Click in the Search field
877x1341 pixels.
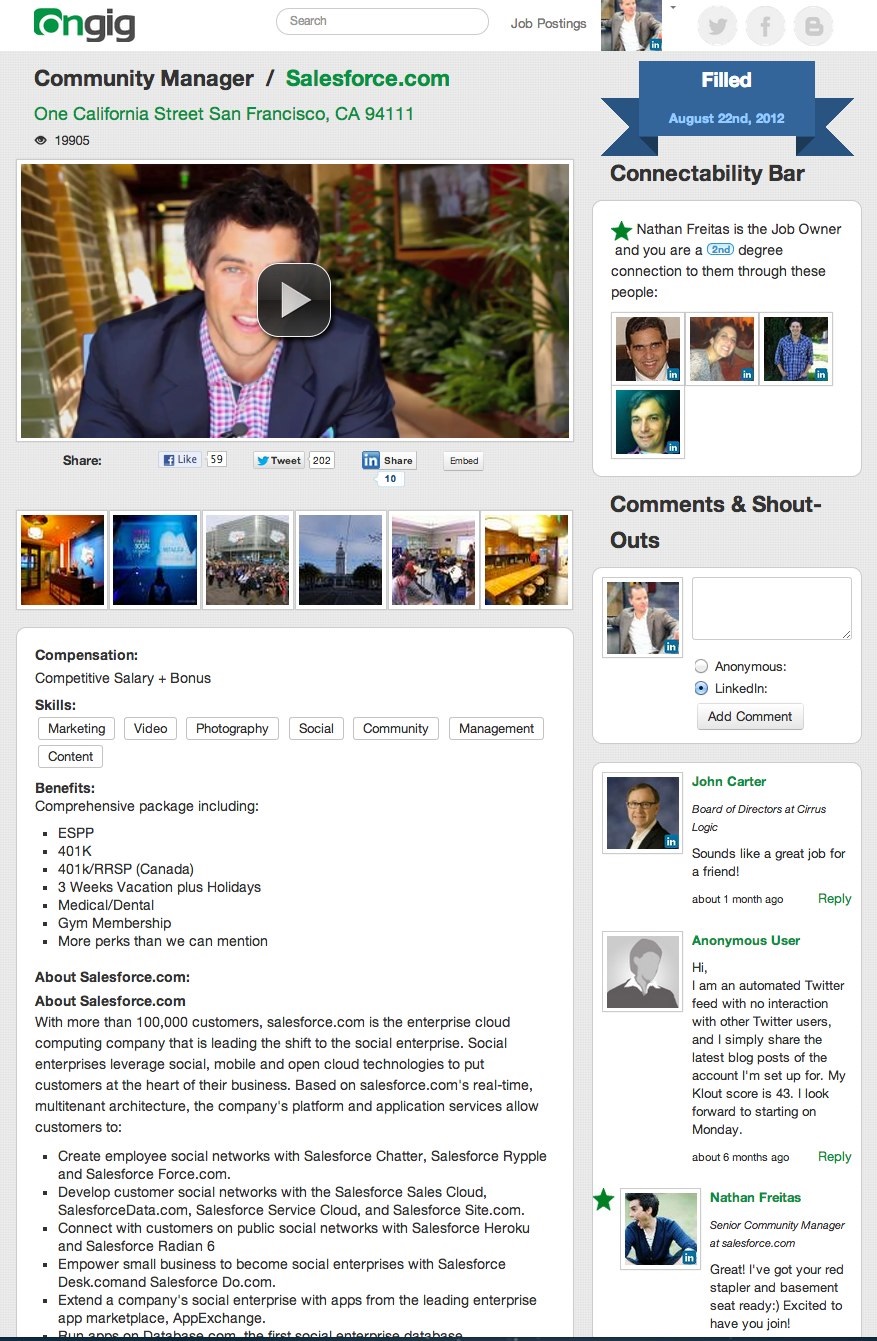point(382,21)
